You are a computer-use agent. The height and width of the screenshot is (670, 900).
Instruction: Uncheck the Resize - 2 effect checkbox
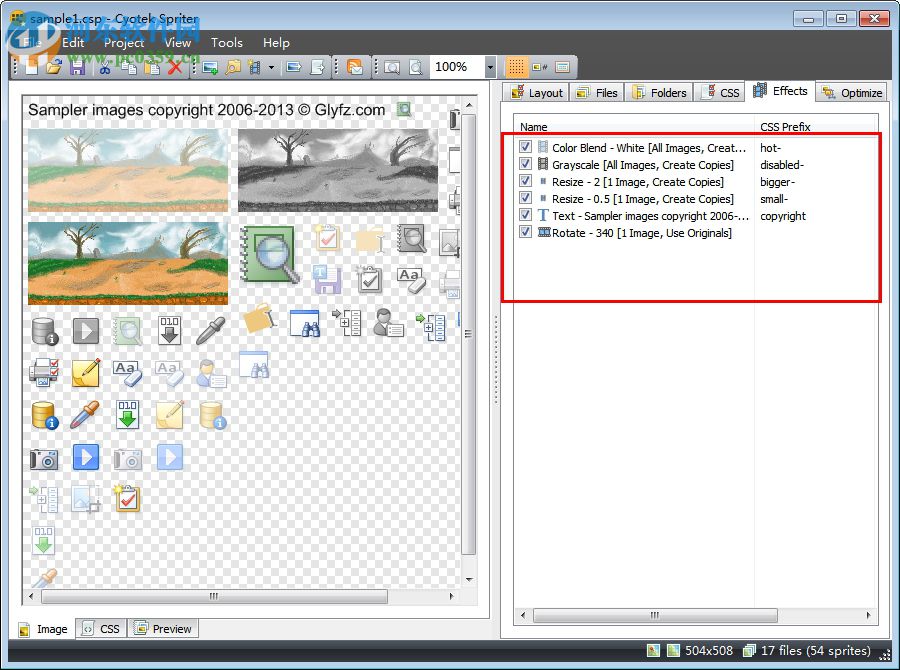pyautogui.click(x=525, y=181)
